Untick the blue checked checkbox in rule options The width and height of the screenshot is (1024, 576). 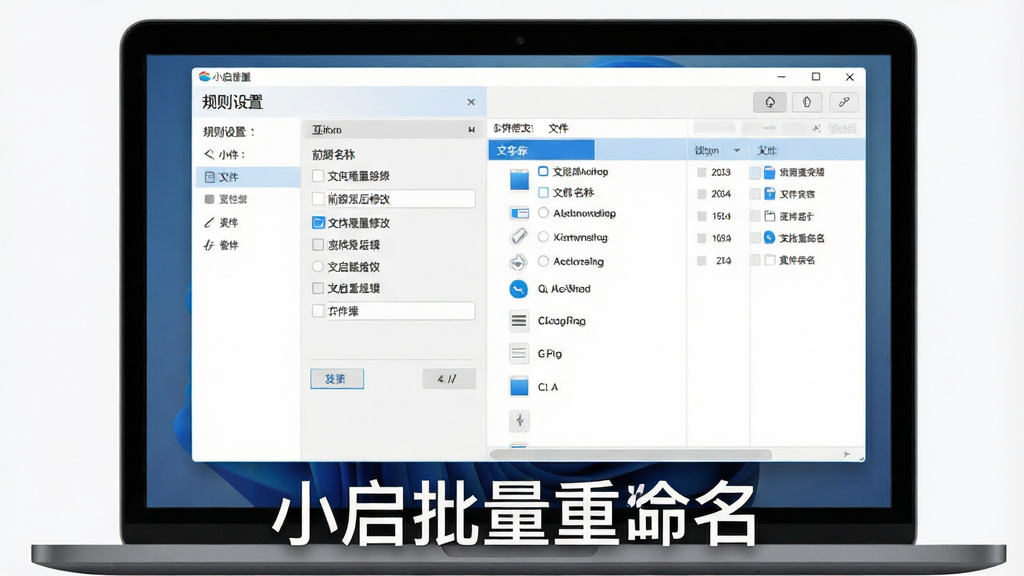point(318,223)
